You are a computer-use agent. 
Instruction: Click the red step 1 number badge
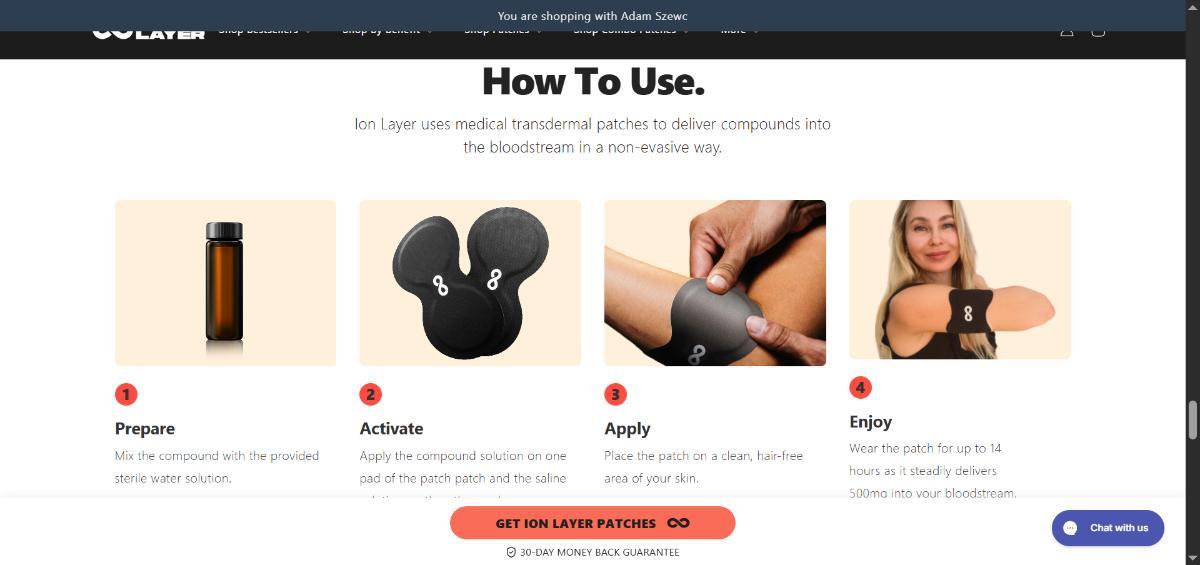pyautogui.click(x=125, y=394)
